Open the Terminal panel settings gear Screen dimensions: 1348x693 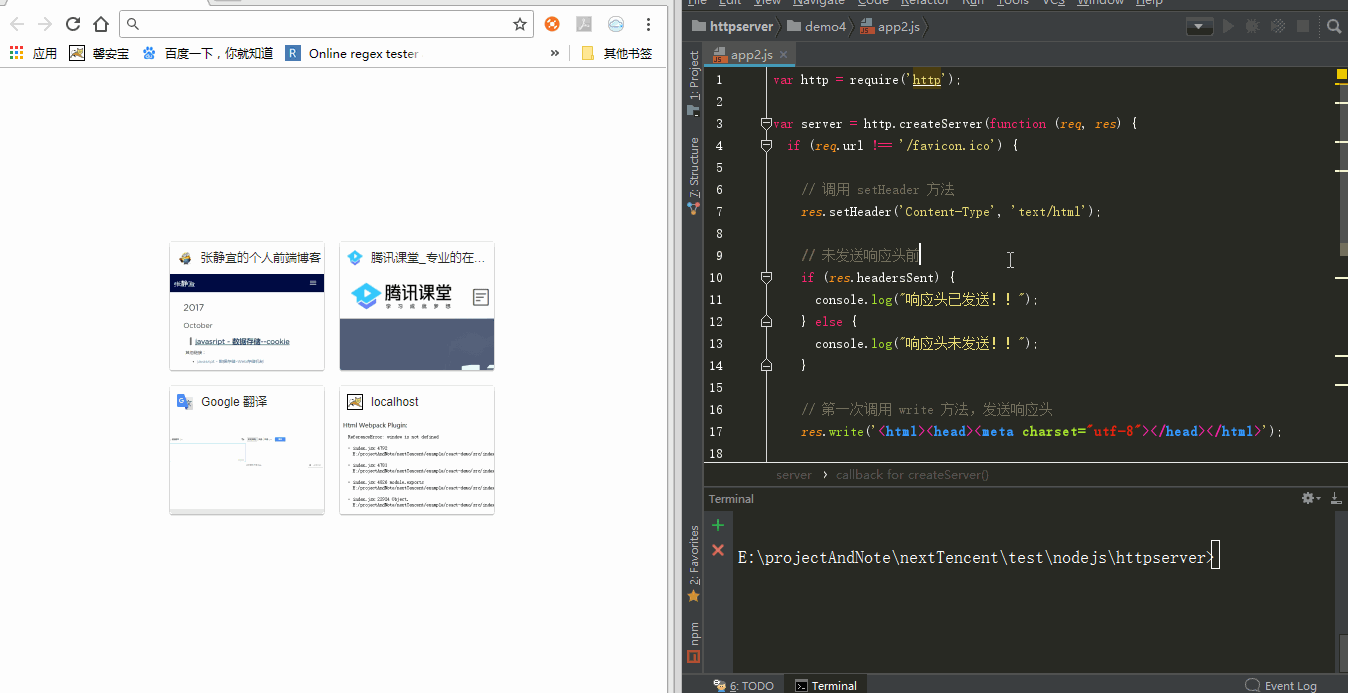1308,498
